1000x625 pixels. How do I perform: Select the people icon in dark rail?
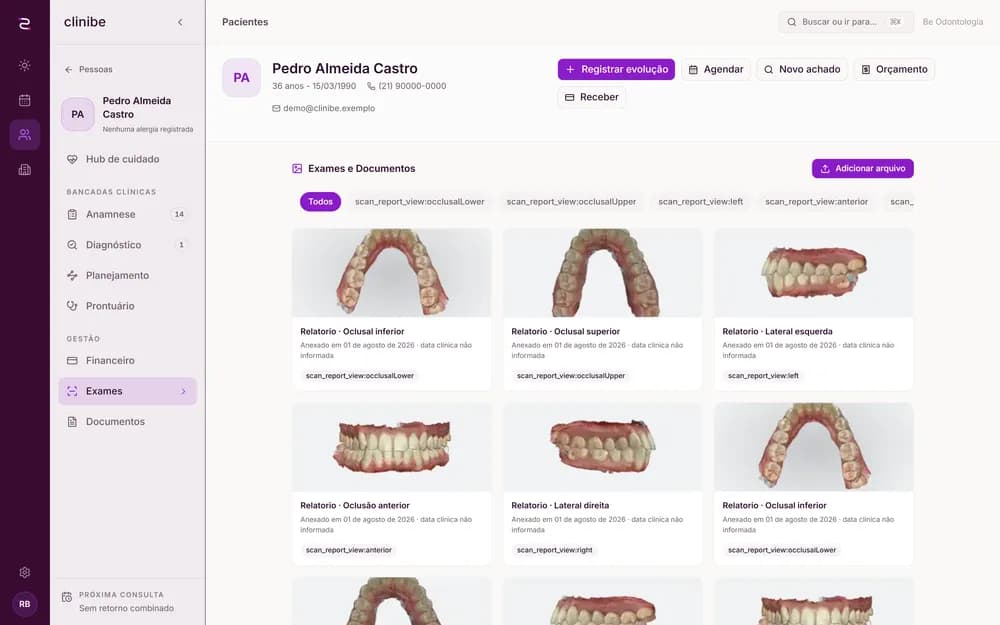click(24, 135)
